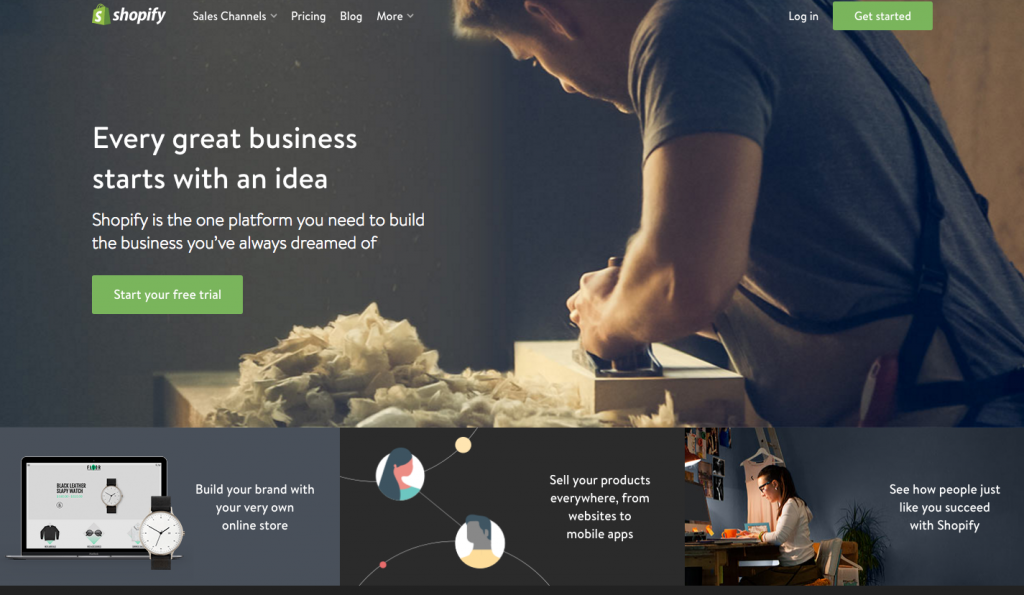Click the yellow dot on the curved line
Viewport: 1024px width, 595px height.
coord(463,445)
